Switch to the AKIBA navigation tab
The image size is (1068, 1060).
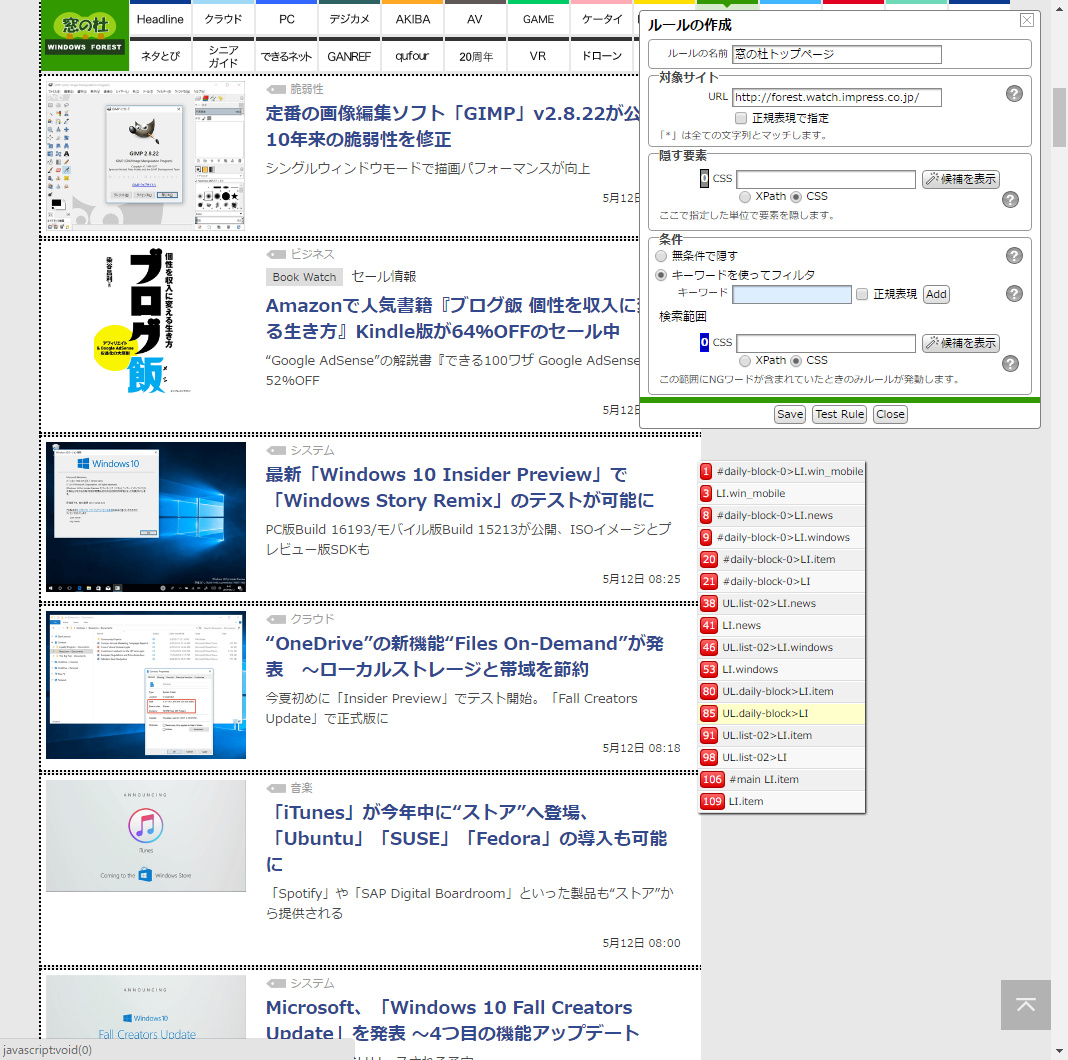(x=412, y=18)
